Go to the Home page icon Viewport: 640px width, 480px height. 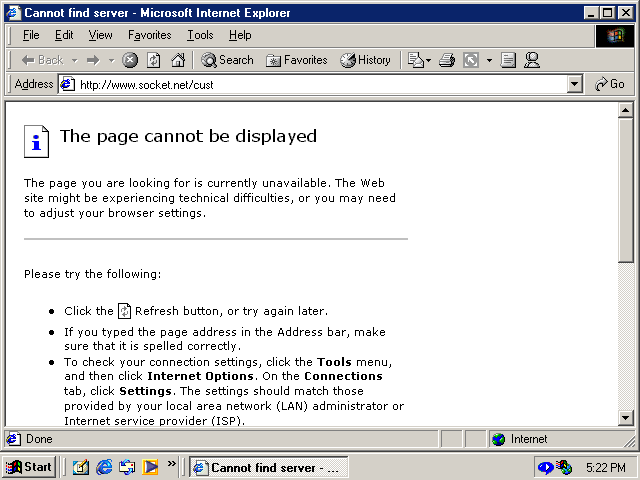pyautogui.click(x=178, y=60)
